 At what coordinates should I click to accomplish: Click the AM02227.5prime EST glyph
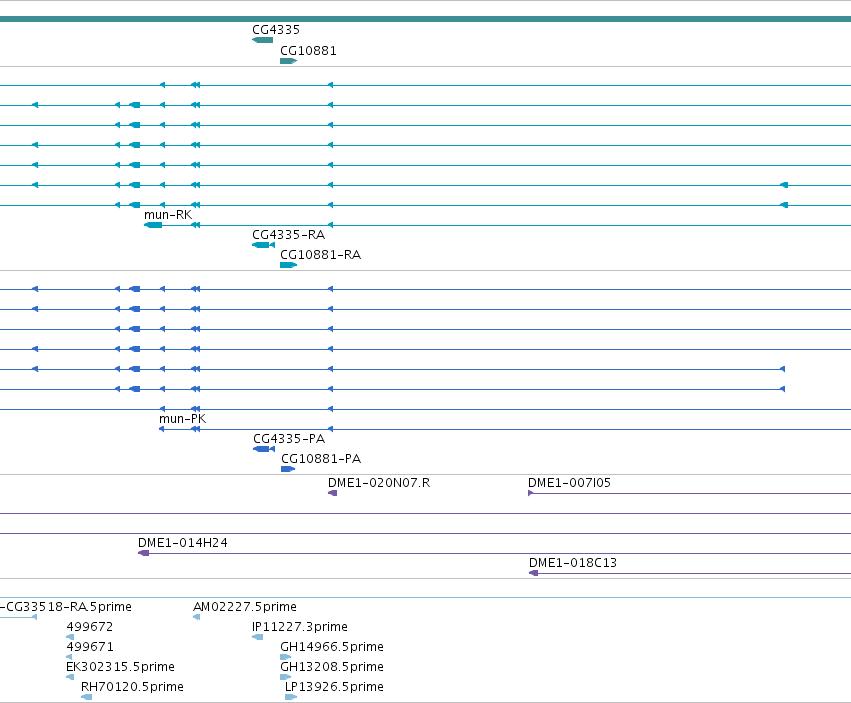pos(196,617)
